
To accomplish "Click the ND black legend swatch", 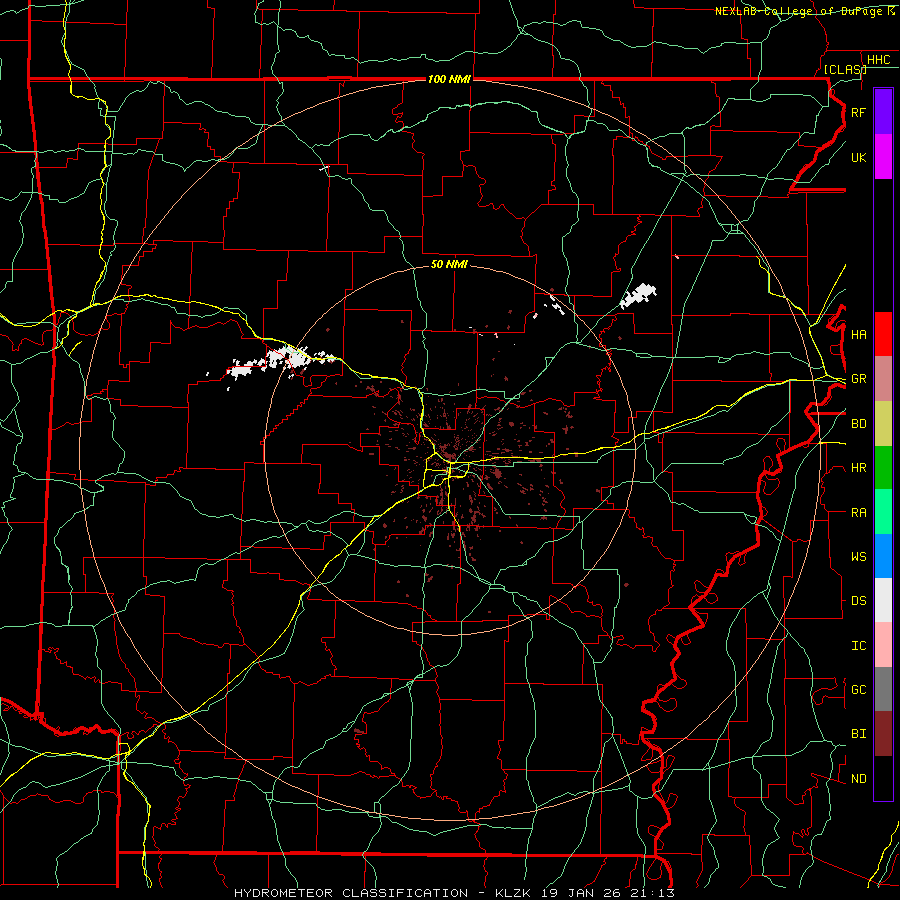I will (883, 778).
